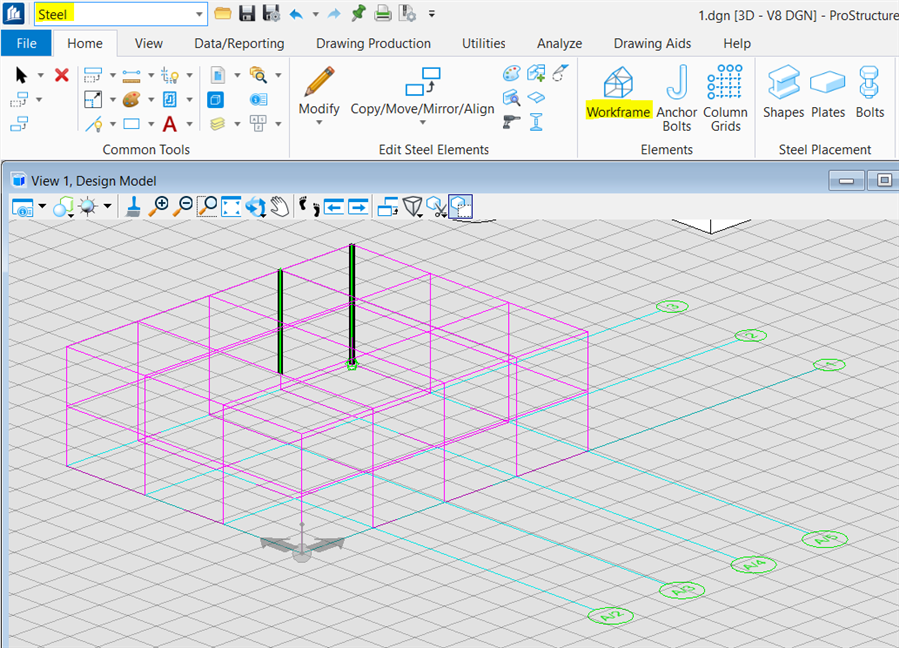Click the View 1 window icon in title bar

[x=19, y=181]
